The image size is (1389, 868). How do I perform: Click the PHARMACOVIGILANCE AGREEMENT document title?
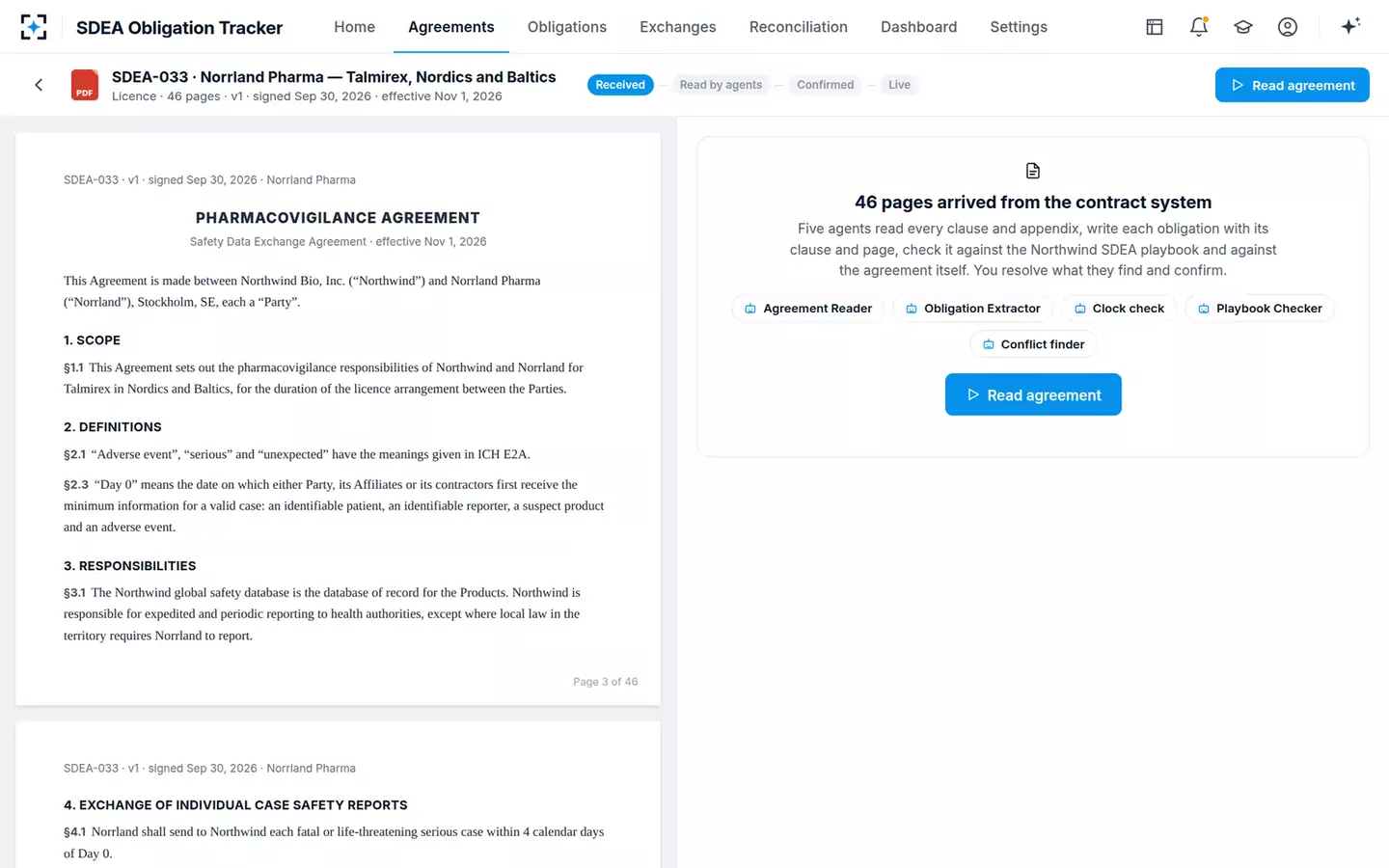click(338, 218)
